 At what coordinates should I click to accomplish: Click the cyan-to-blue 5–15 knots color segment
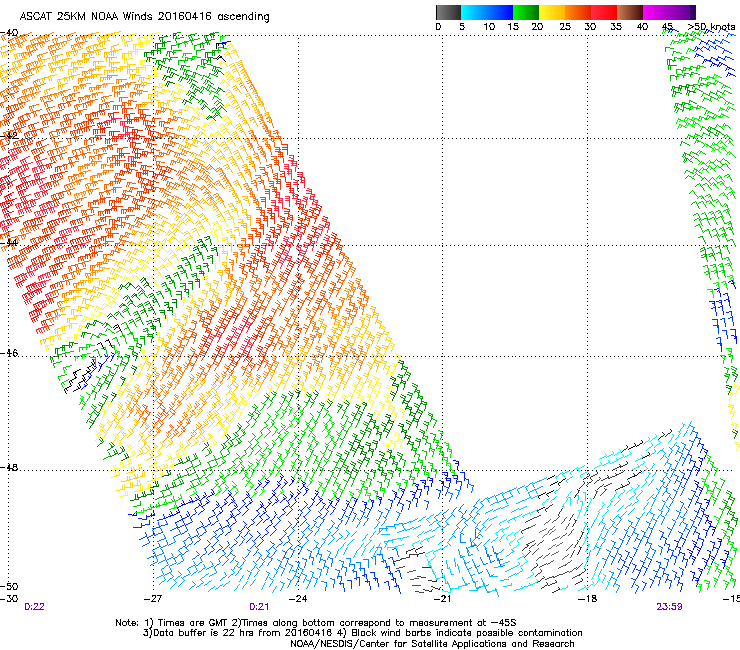(487, 12)
